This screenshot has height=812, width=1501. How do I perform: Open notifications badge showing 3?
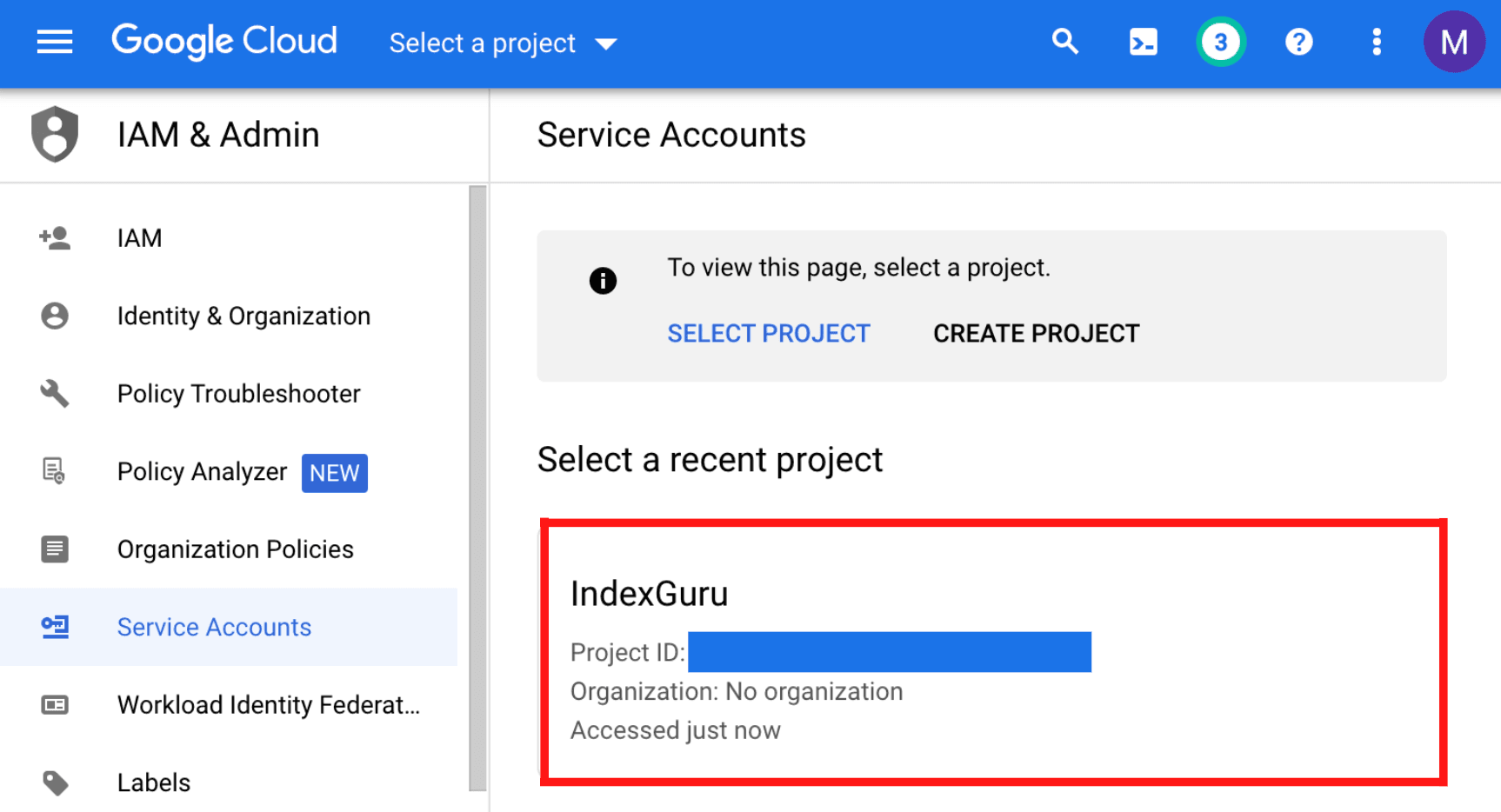[1220, 42]
